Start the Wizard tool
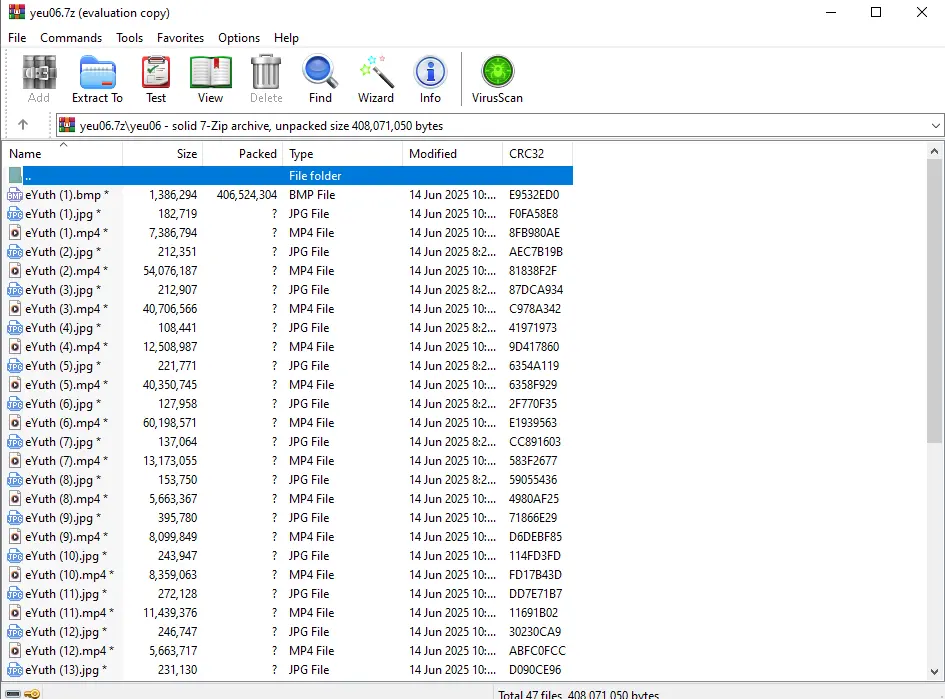945x699 pixels. [x=375, y=80]
